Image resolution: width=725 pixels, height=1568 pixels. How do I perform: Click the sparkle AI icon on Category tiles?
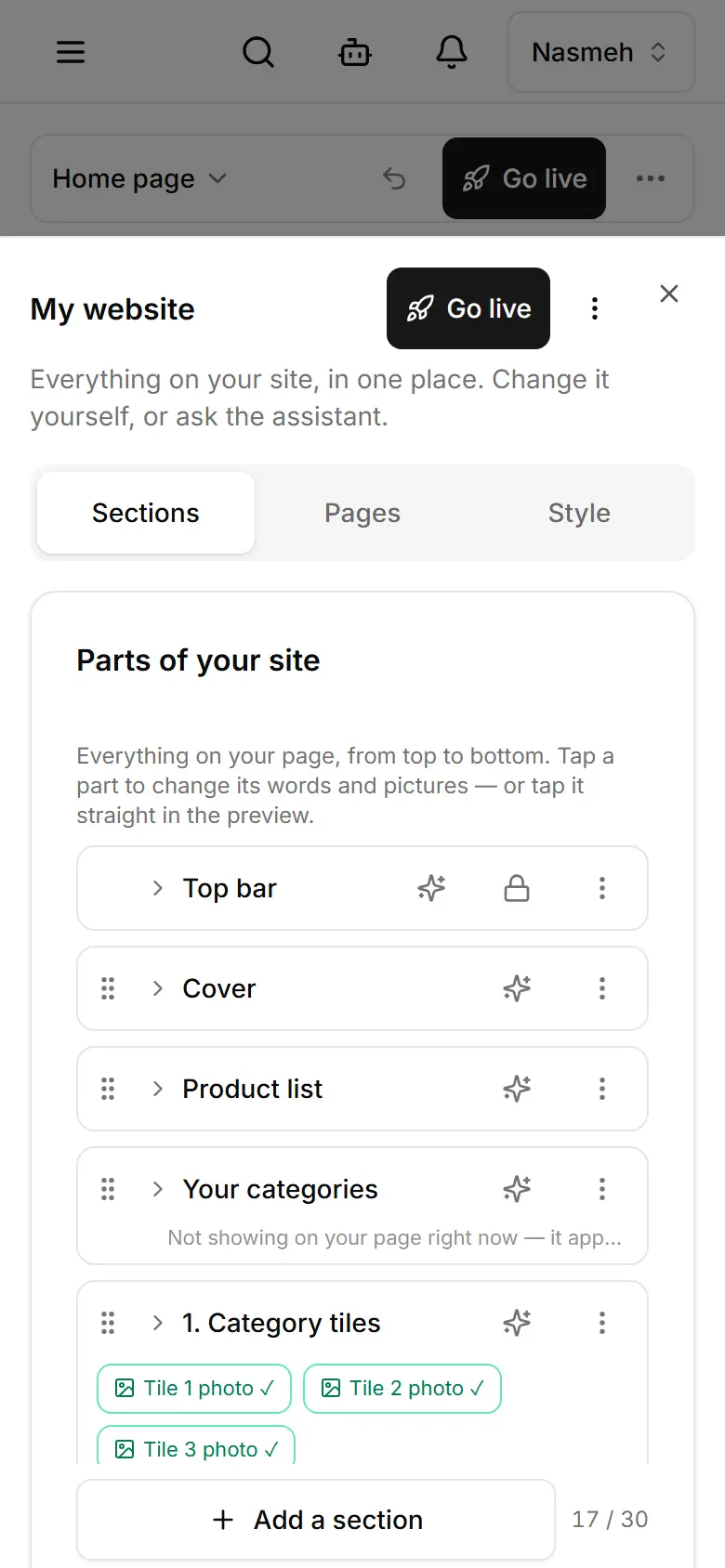[x=517, y=1323]
